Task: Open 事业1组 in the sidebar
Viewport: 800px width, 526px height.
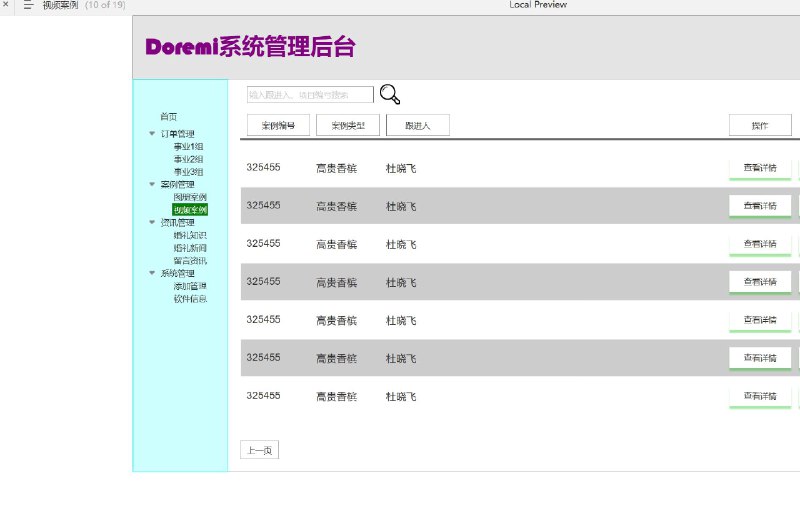Action: [188, 146]
